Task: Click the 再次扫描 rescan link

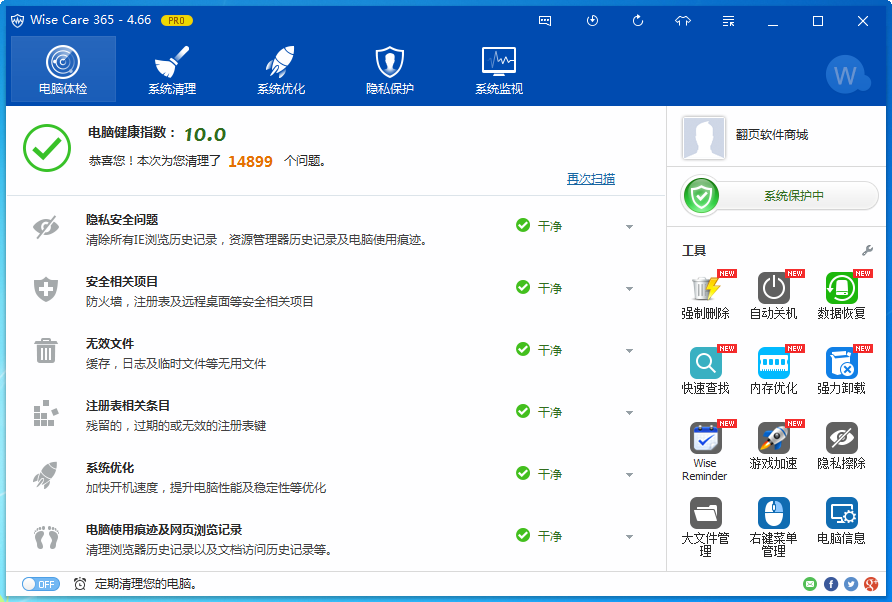Action: (590, 179)
